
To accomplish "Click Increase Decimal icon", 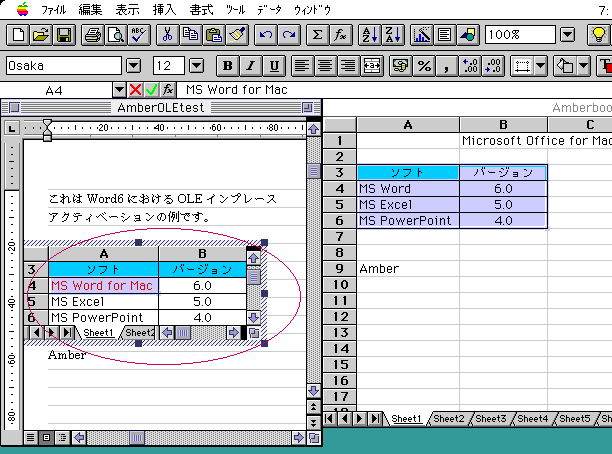I will click(470, 66).
